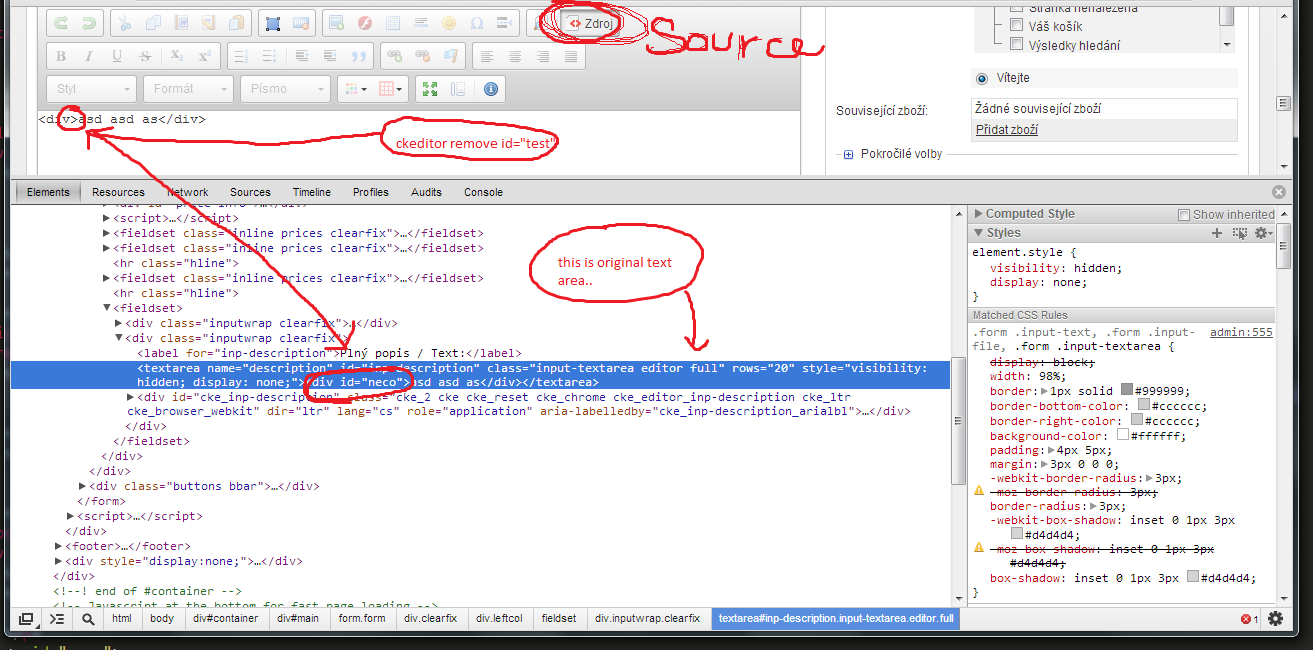Expand the footer element node
The width and height of the screenshot is (1313, 650).
[x=59, y=546]
